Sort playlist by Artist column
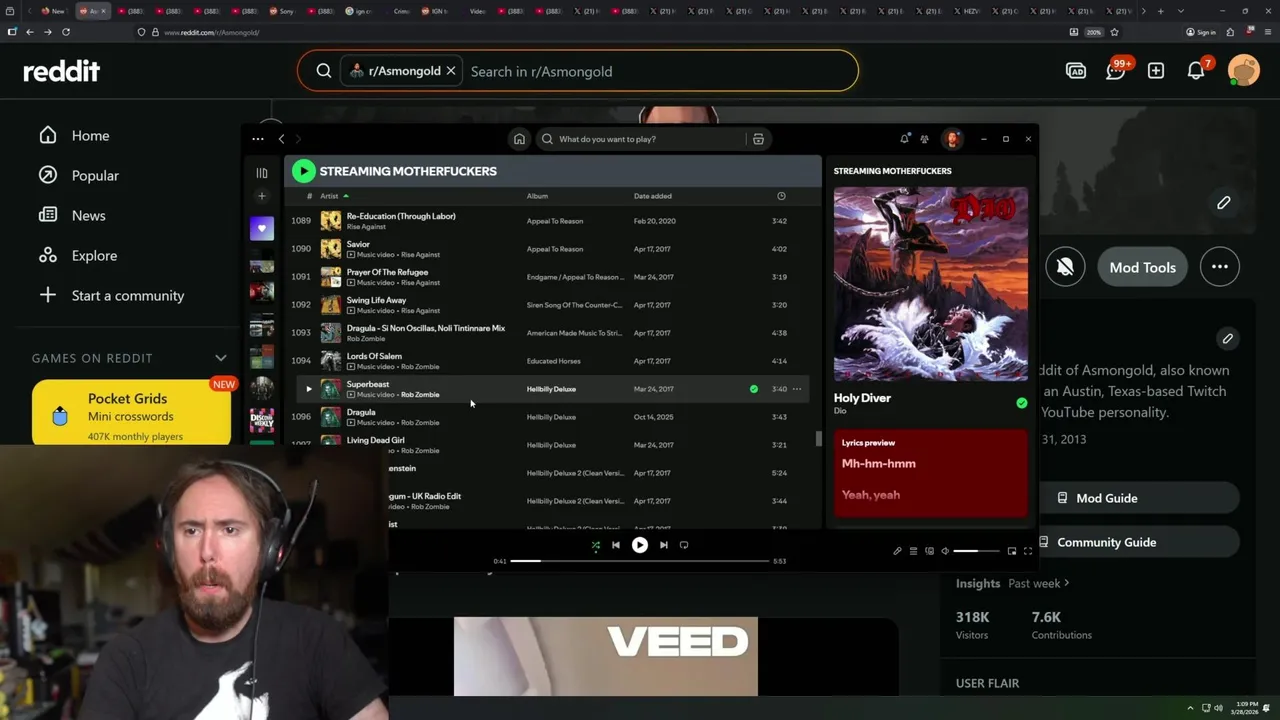Screen dimensions: 1280x720 [329, 196]
